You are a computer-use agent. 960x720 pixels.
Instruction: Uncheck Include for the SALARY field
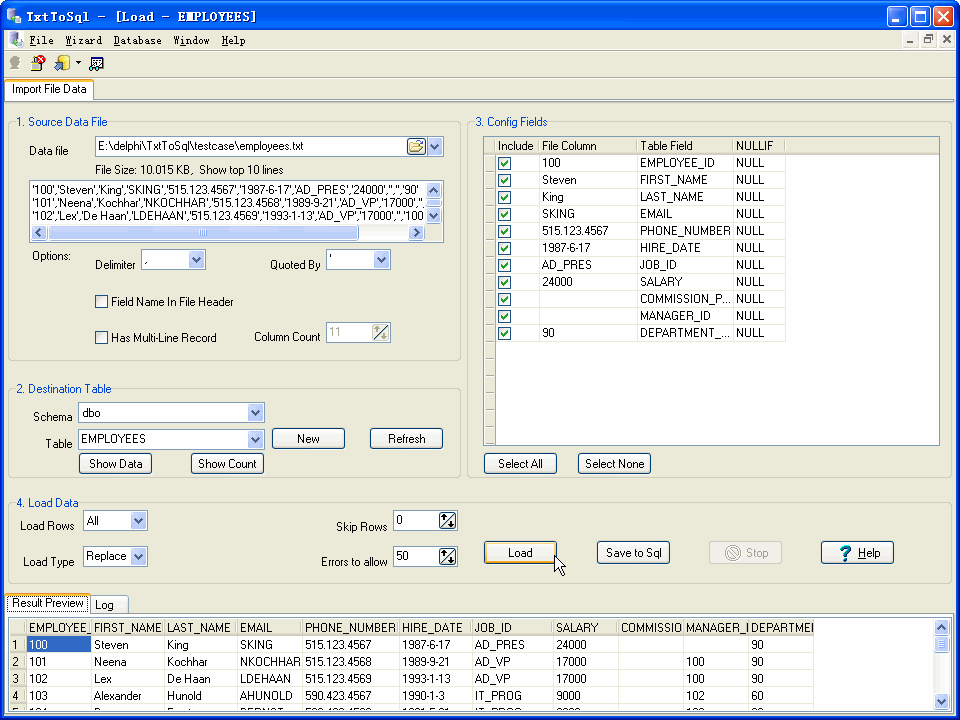tap(504, 282)
